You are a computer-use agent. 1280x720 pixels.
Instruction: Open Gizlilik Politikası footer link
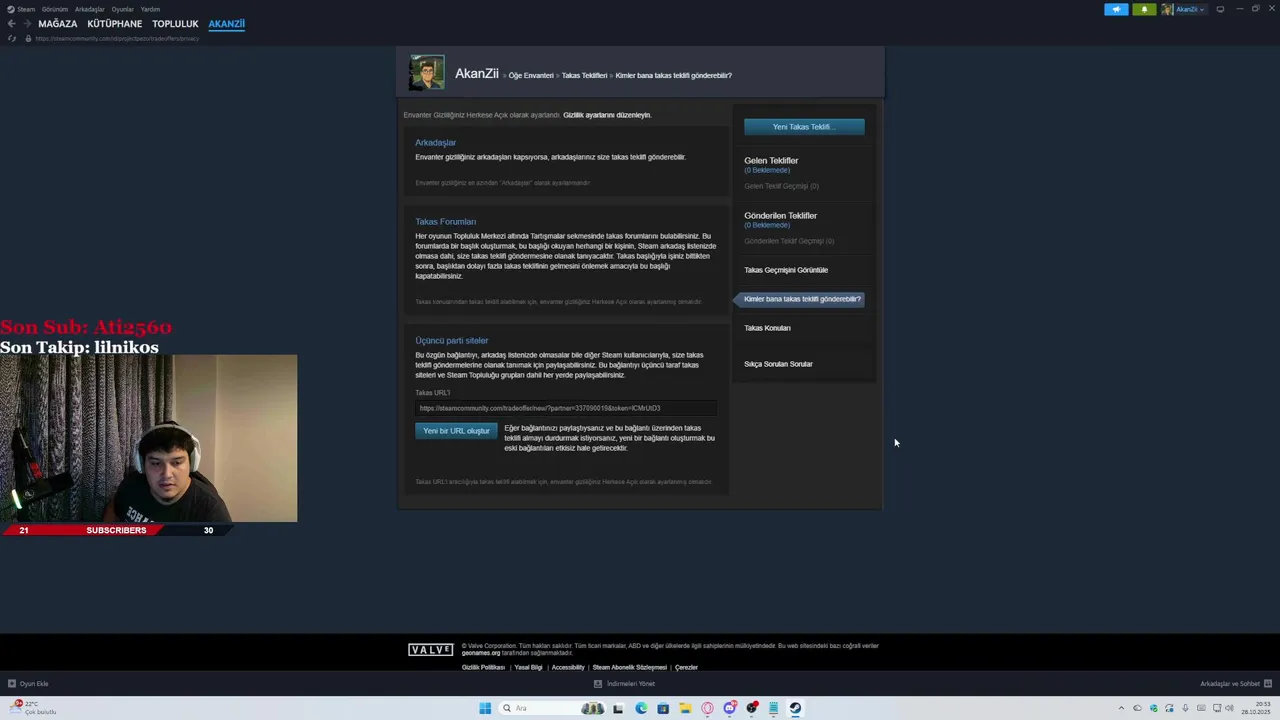click(483, 667)
